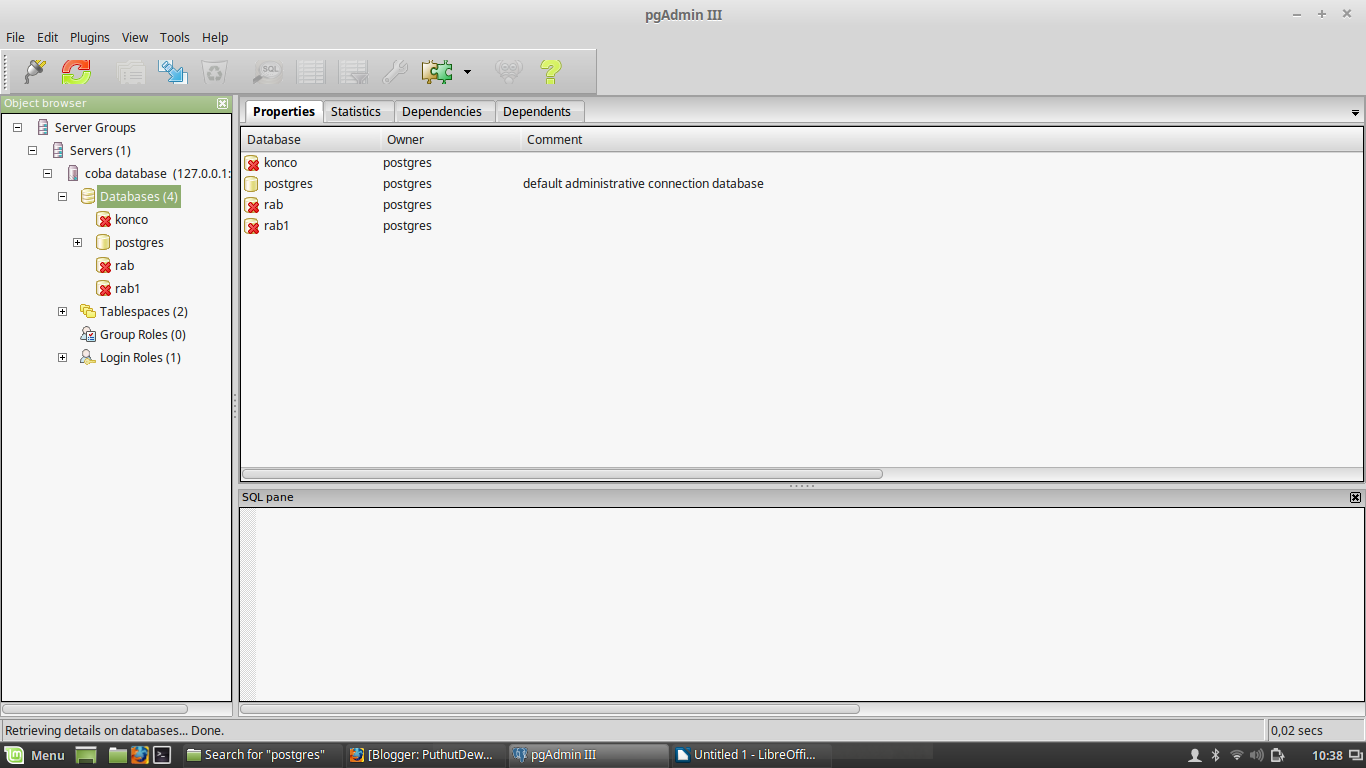
Task: Expand the Tablespaces (2) node
Action: [62, 312]
